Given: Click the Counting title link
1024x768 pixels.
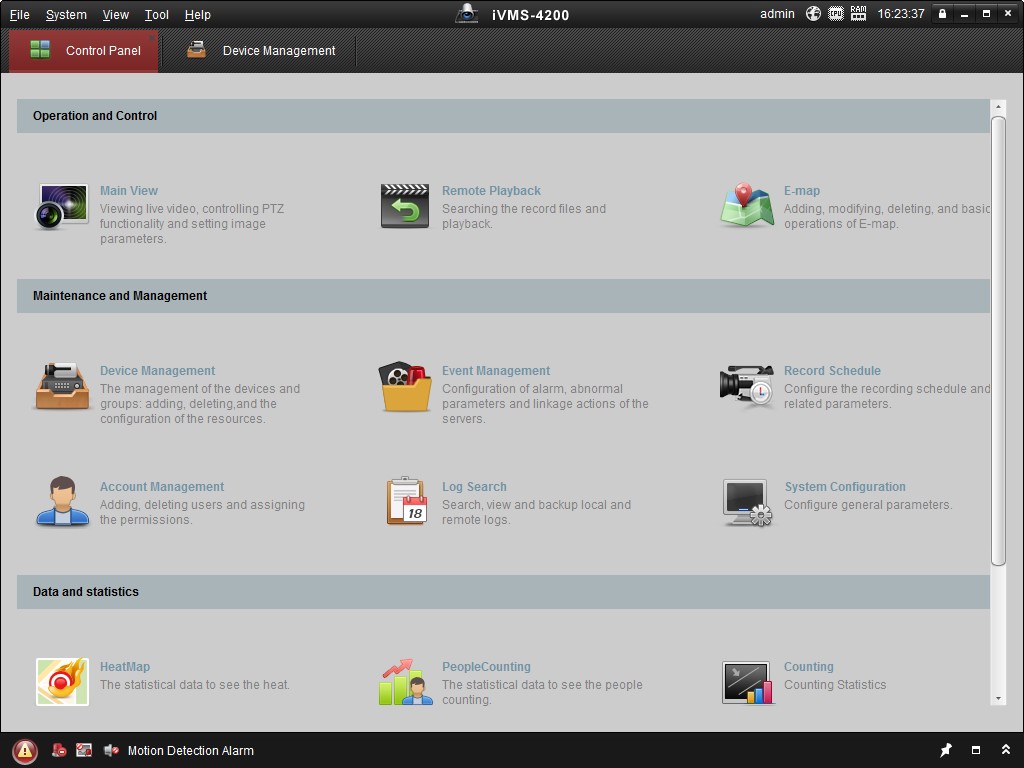Looking at the screenshot, I should [808, 667].
